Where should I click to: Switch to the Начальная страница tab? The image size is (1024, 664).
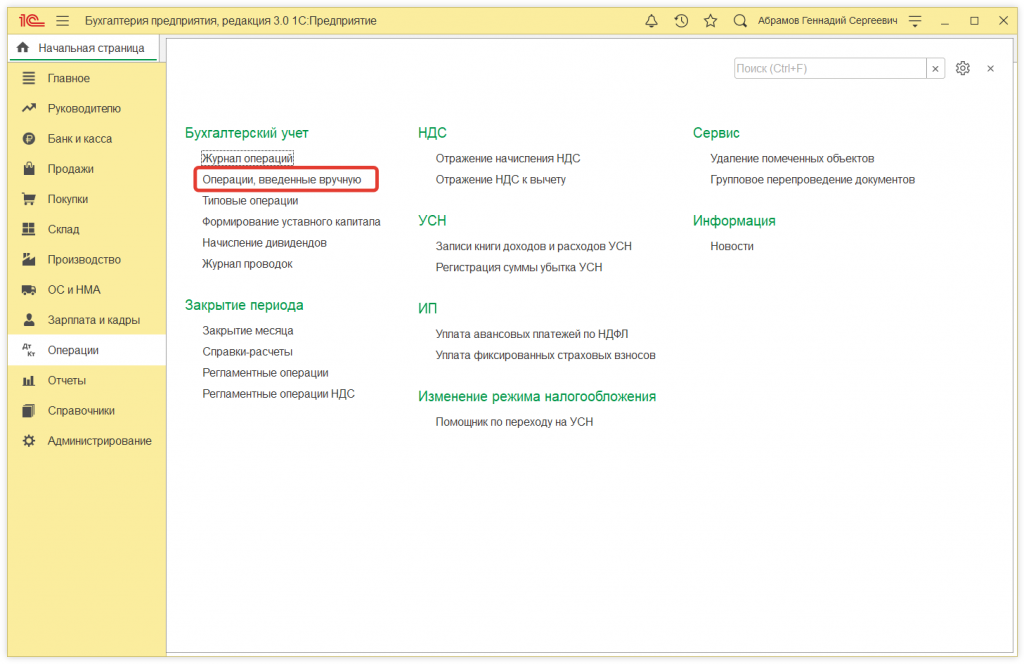click(82, 48)
